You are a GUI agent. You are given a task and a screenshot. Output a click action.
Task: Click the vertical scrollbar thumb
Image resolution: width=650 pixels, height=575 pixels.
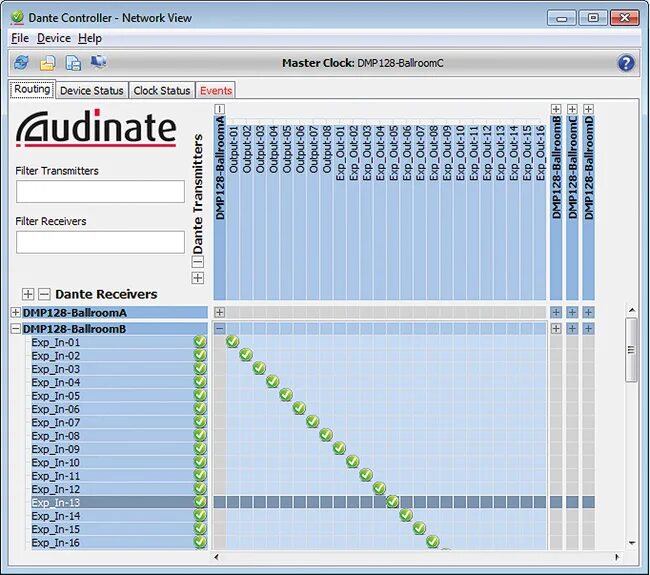(631, 350)
